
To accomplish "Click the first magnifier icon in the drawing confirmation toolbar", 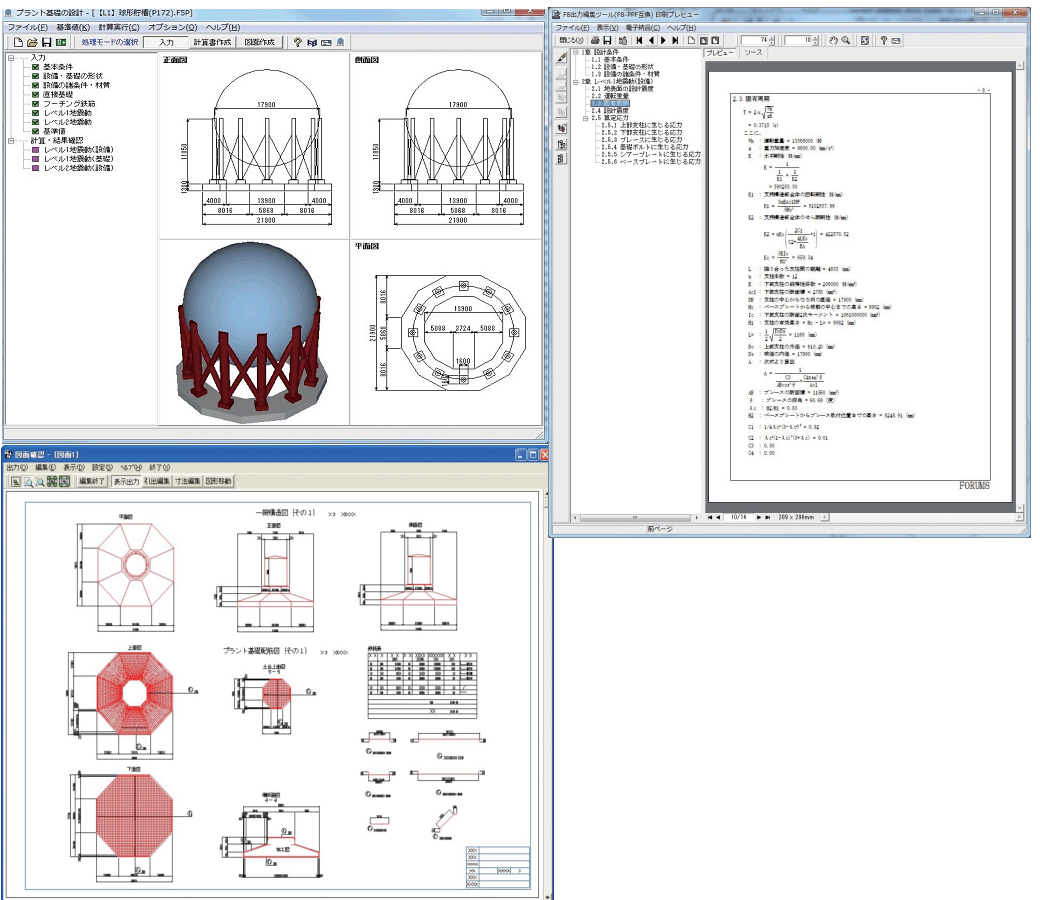I will (x=29, y=482).
